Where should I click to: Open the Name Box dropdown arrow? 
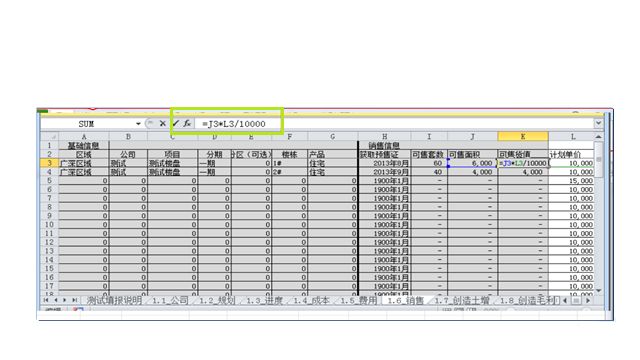(138, 124)
